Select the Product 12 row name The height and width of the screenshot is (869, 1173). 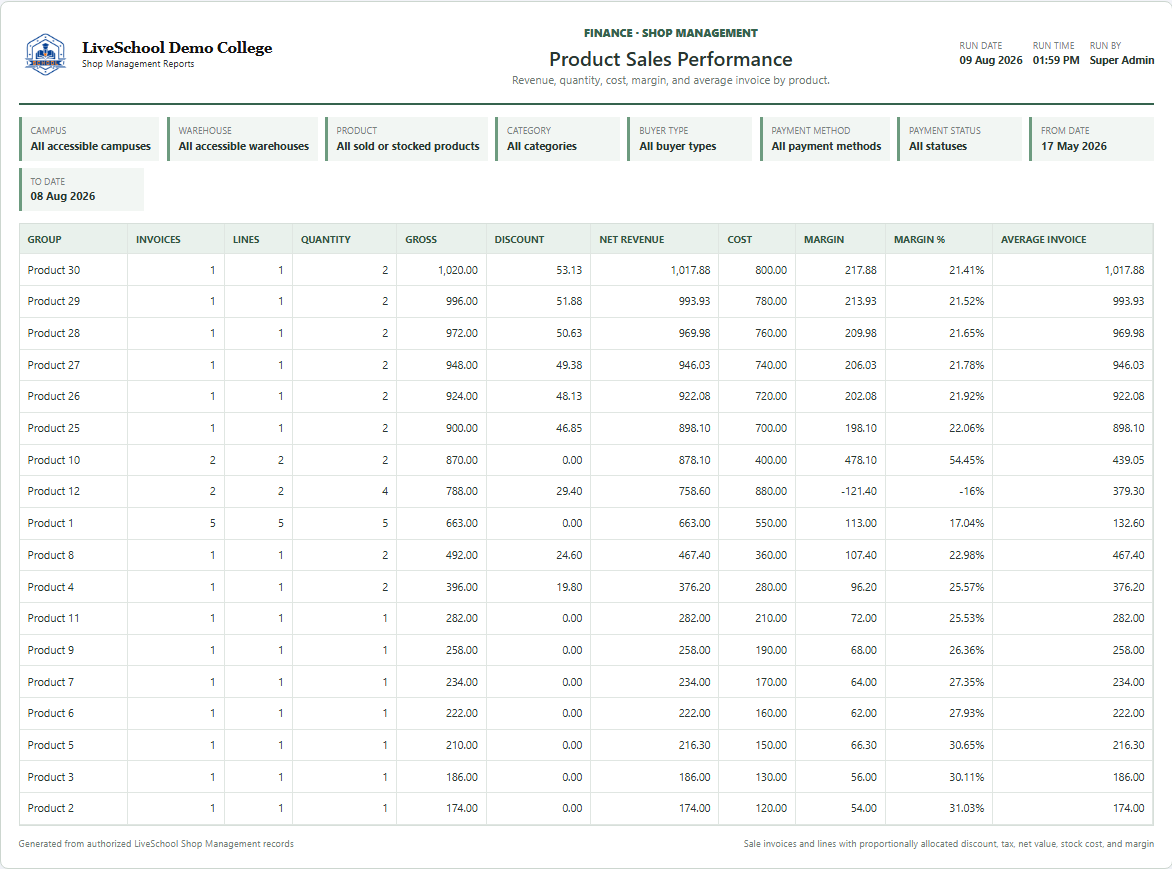click(x=54, y=491)
